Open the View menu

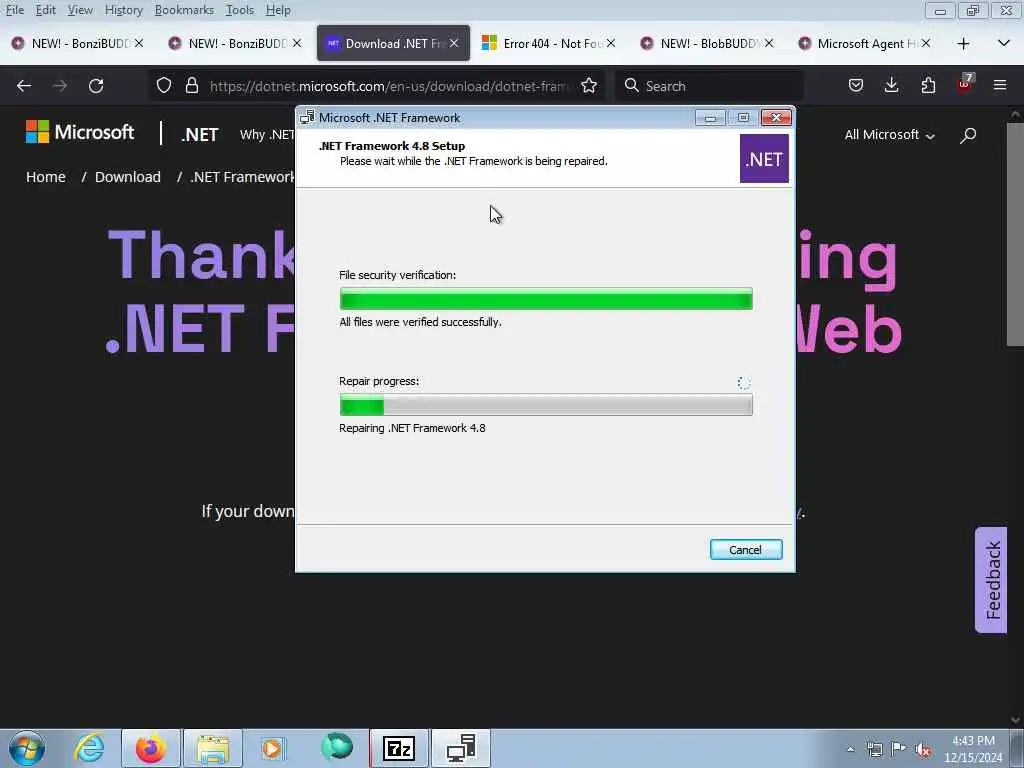pos(80,10)
